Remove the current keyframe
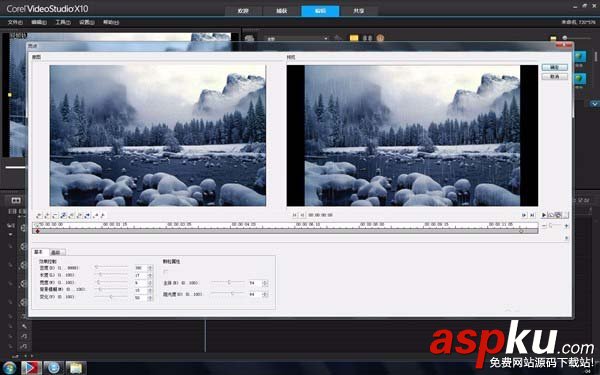The width and height of the screenshot is (600, 375). click(55, 216)
